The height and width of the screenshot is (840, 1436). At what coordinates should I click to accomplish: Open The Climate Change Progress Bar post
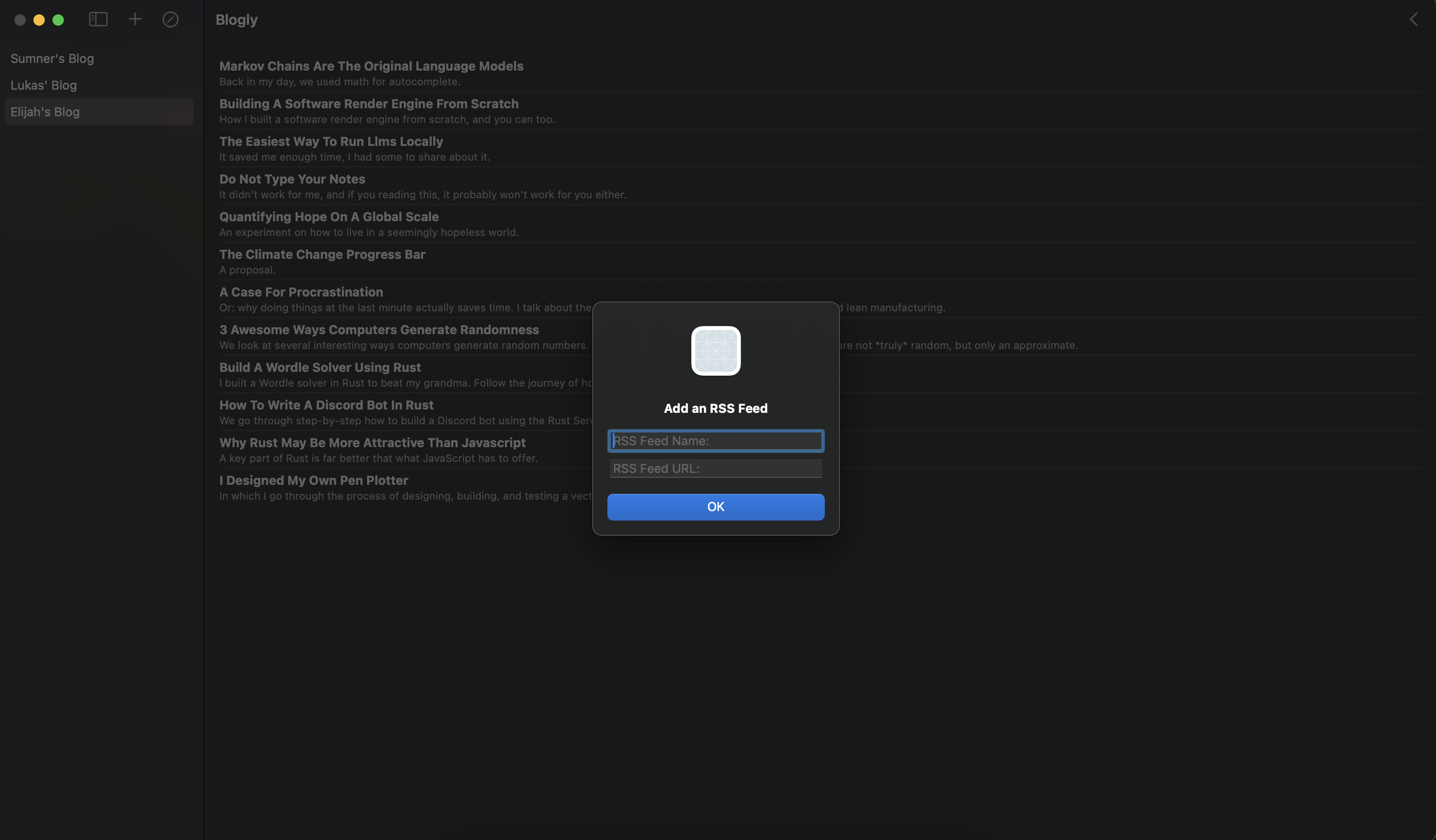322,254
